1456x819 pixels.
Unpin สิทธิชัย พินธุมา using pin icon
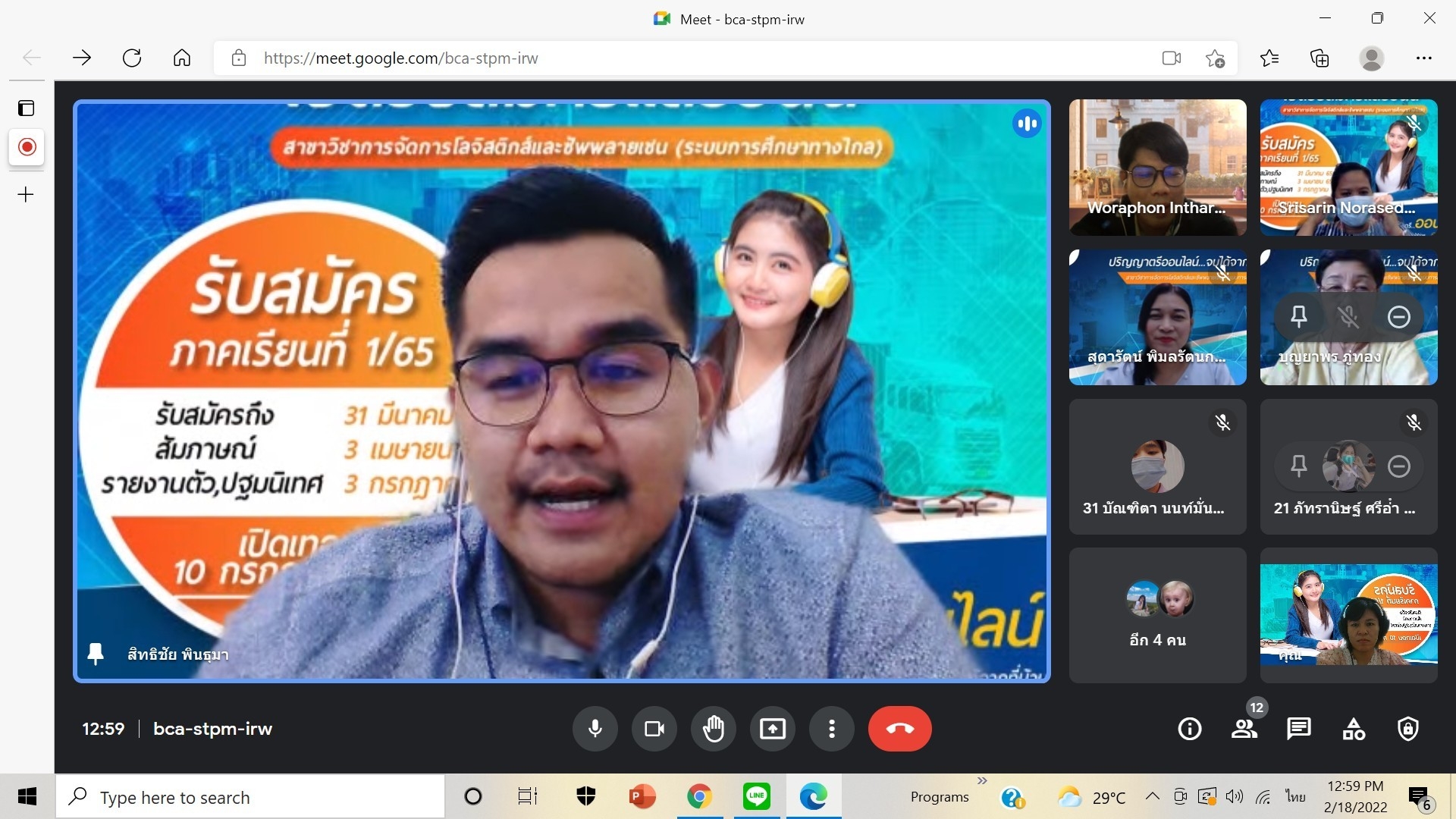[96, 654]
